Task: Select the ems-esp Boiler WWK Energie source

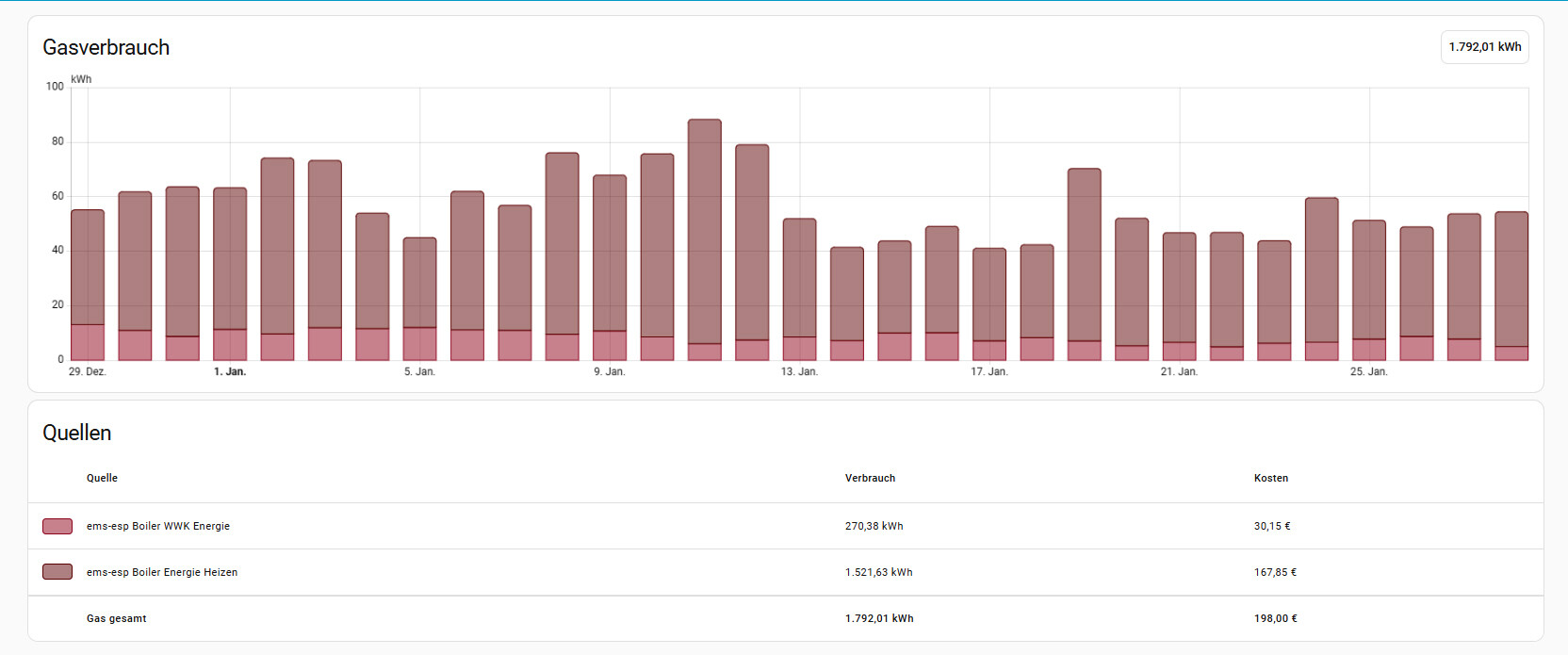Action: [158, 526]
